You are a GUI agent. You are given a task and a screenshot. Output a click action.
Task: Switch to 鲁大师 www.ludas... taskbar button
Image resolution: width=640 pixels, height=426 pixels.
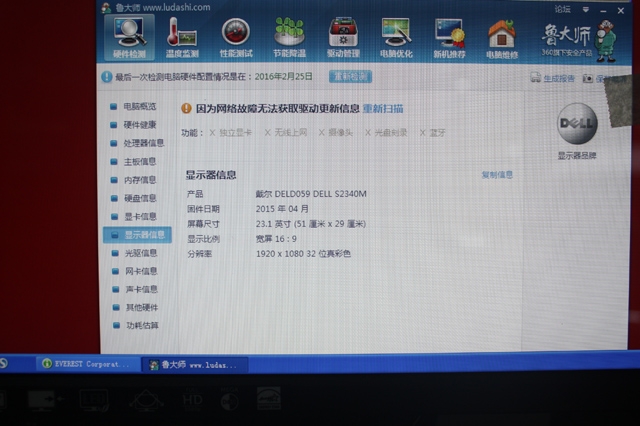195,364
